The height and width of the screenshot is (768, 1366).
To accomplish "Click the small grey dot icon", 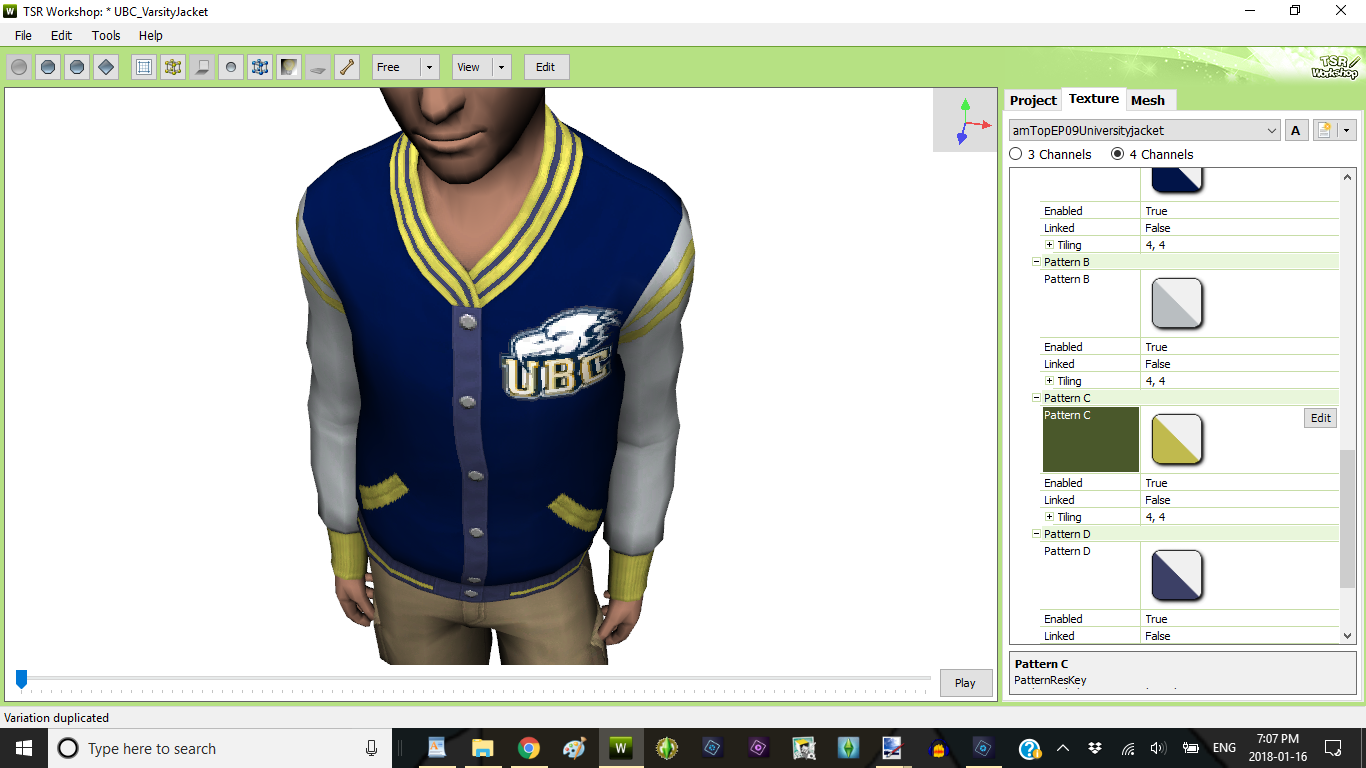I will [x=231, y=67].
